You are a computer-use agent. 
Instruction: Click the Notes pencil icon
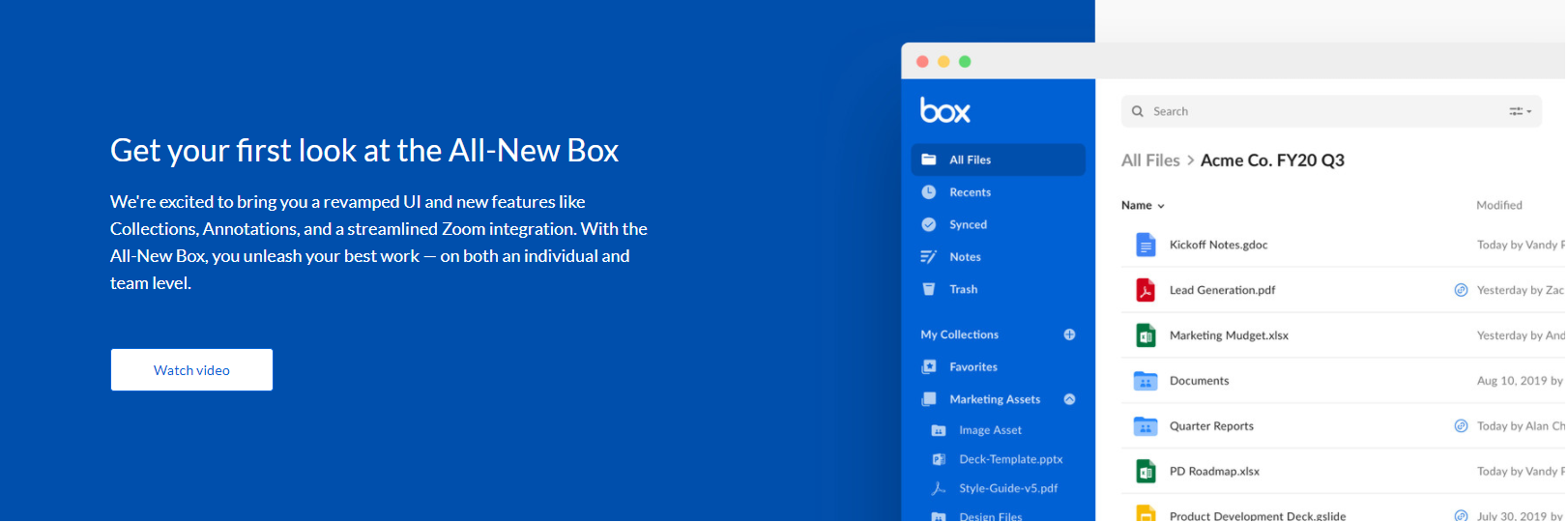(x=929, y=257)
